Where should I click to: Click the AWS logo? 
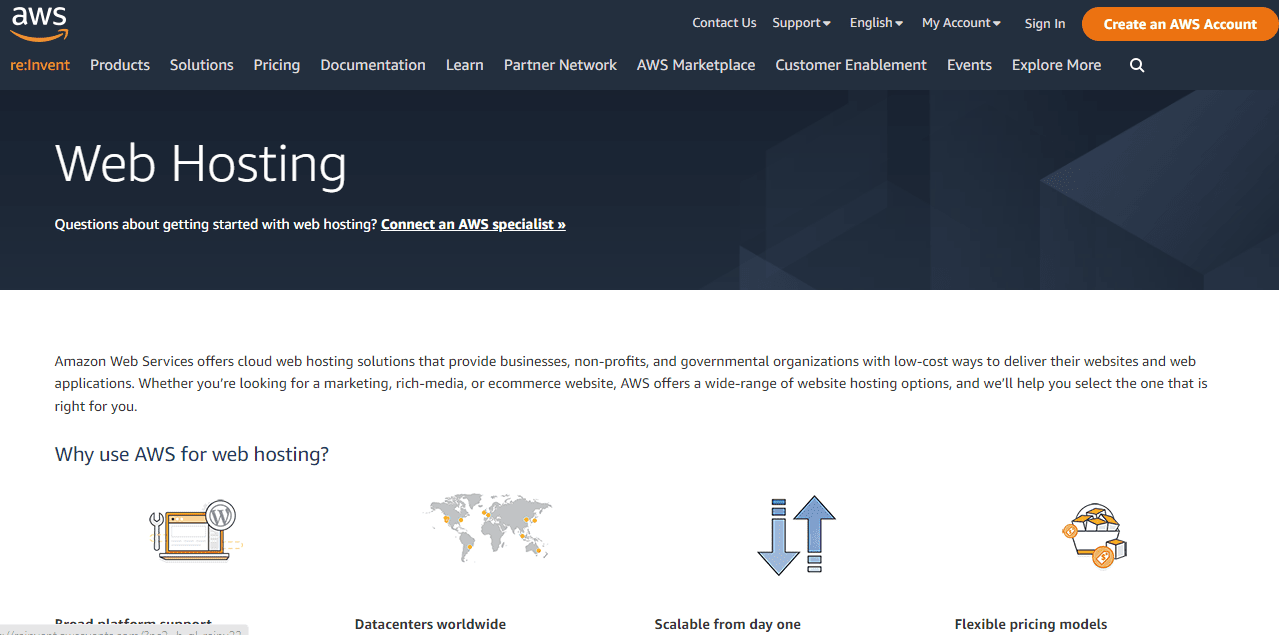(40, 22)
